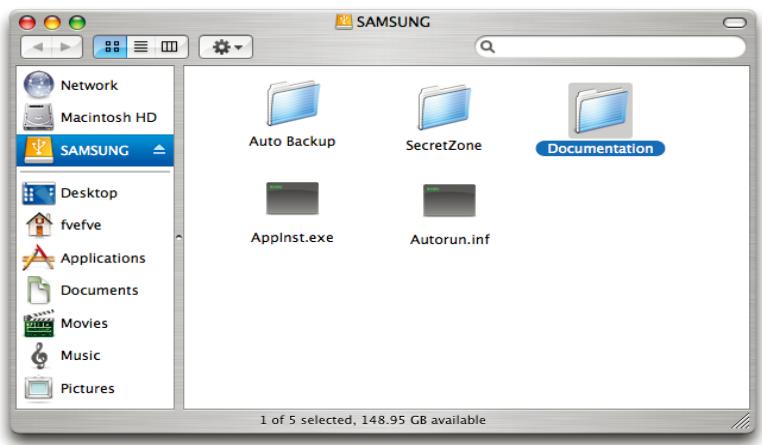
Task: Zoom the window with green button
Action: pos(77,22)
